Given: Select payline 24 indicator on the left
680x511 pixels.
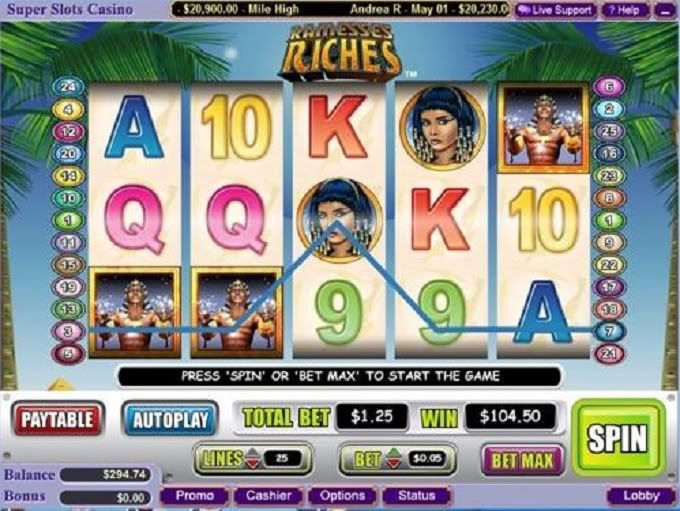Looking at the screenshot, I should pyautogui.click(x=68, y=87).
